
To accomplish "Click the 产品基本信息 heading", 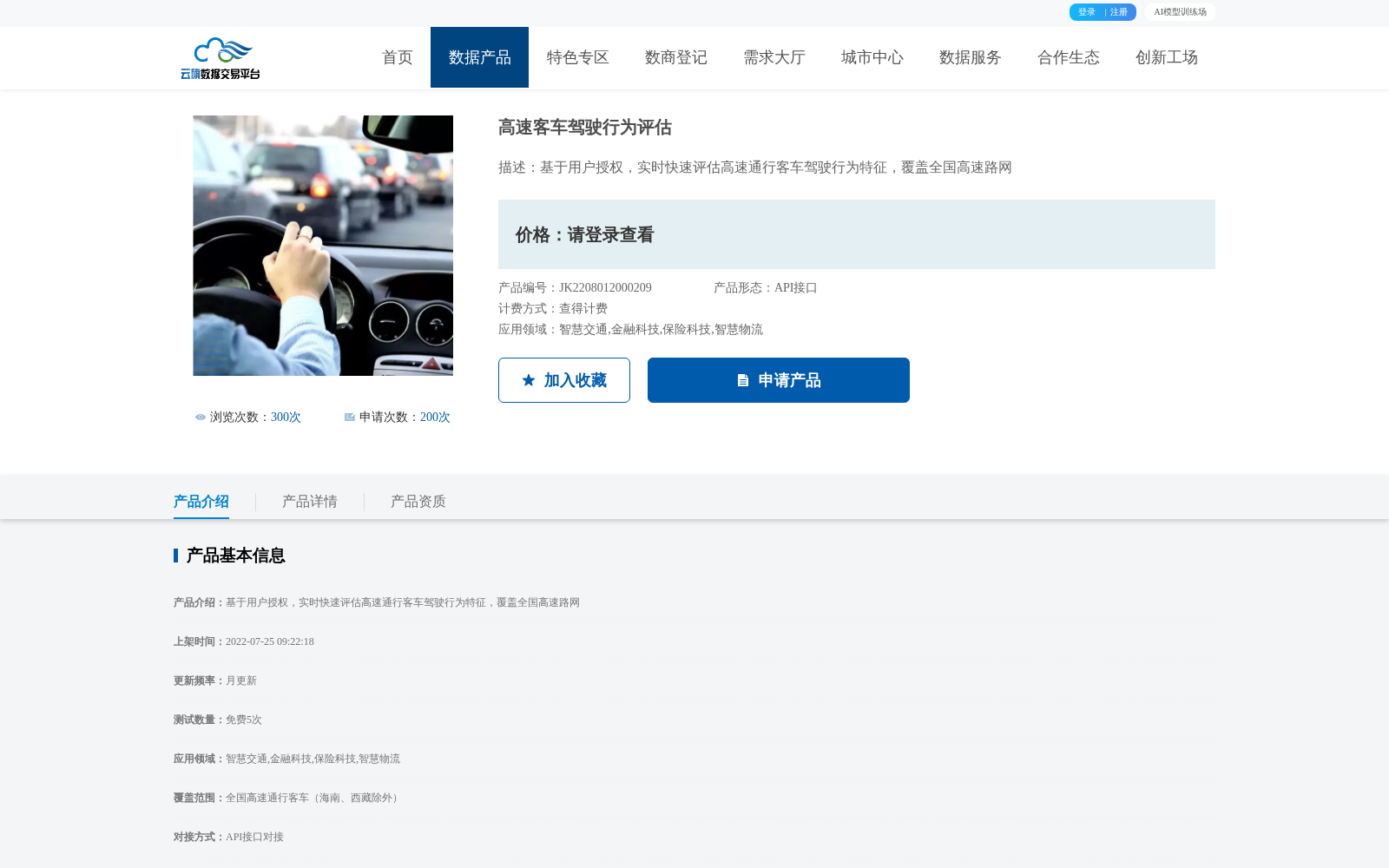I will (235, 556).
